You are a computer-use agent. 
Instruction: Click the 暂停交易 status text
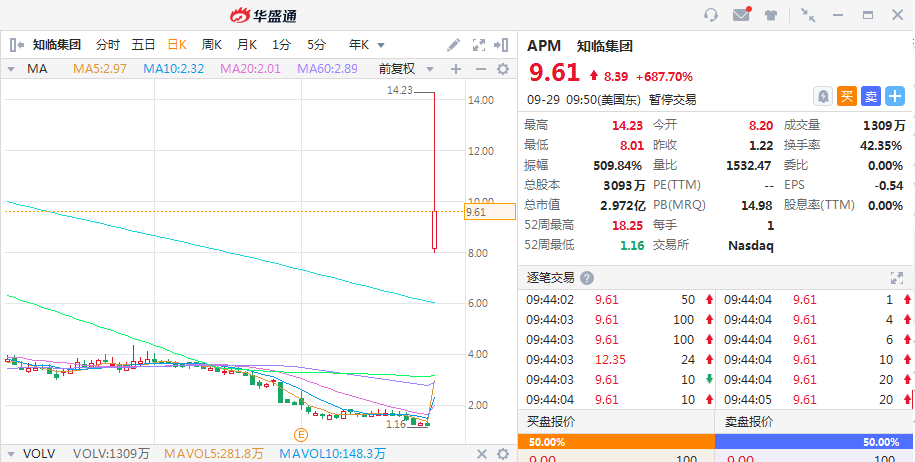click(673, 100)
